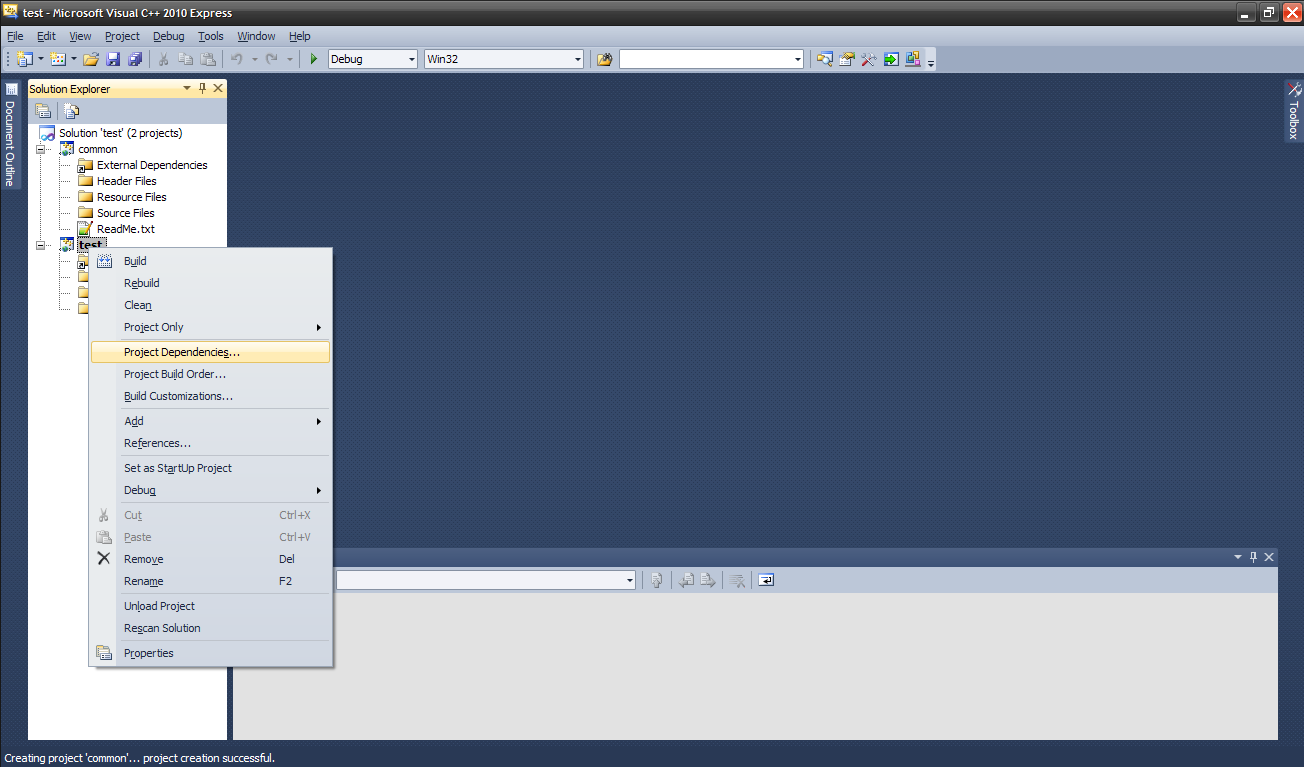The width and height of the screenshot is (1304, 767).
Task: Choose Unload Project from the context menu
Action: [x=210, y=606]
